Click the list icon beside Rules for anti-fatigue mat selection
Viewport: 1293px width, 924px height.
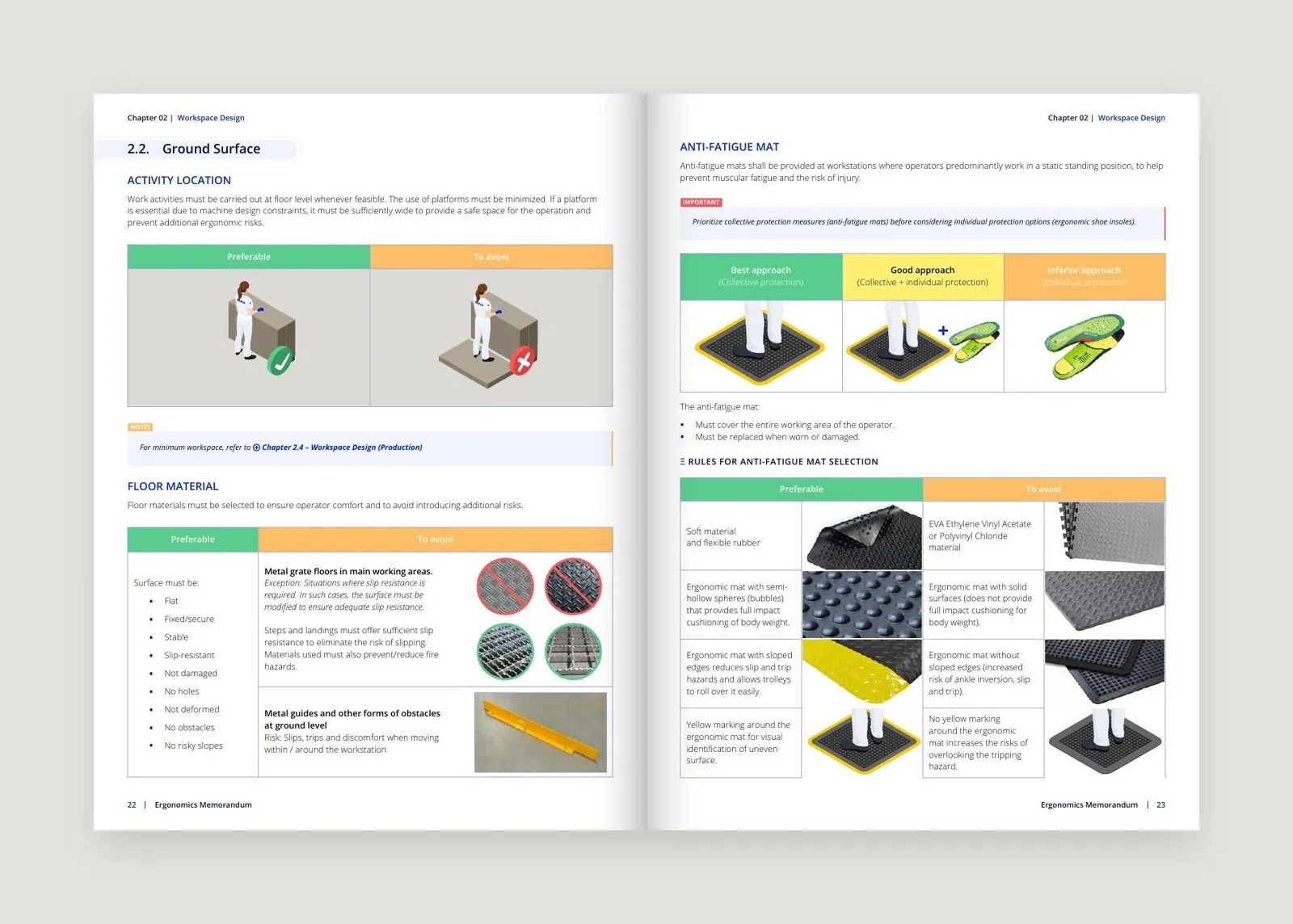[682, 462]
